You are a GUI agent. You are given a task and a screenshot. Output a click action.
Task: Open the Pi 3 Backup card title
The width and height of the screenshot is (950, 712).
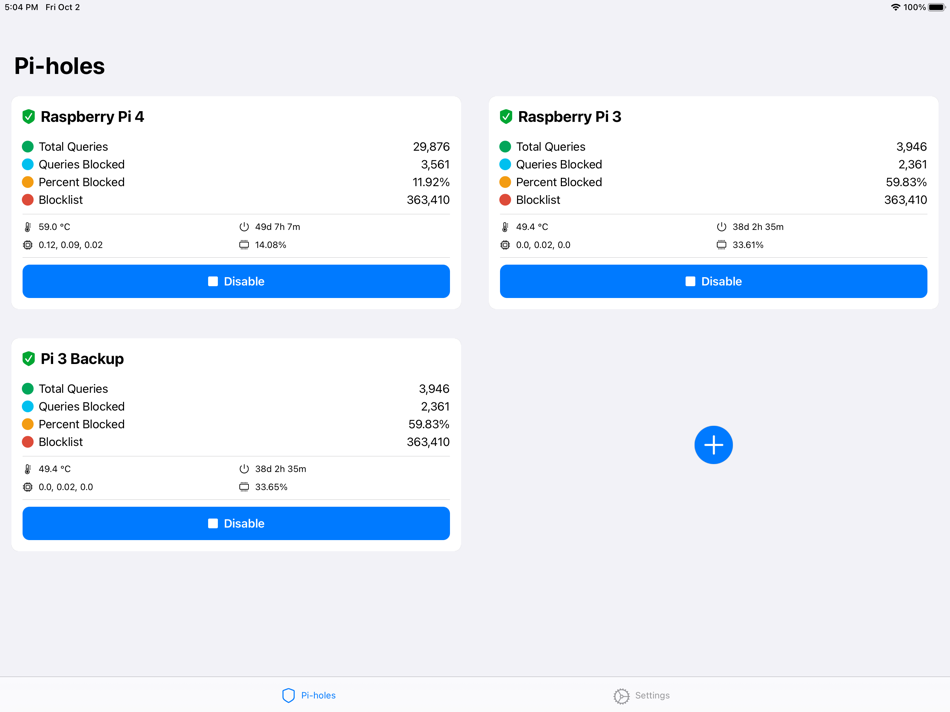coord(82,359)
